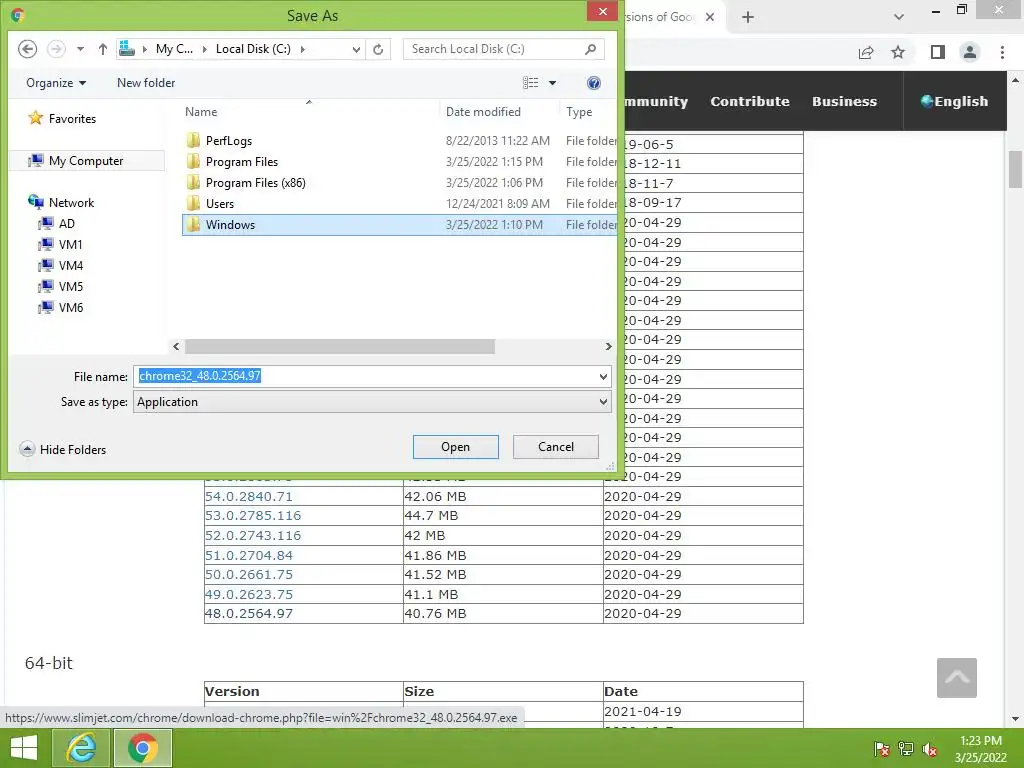The height and width of the screenshot is (768, 1024).
Task: Click the scroll-to-top arrow button
Action: point(957,678)
